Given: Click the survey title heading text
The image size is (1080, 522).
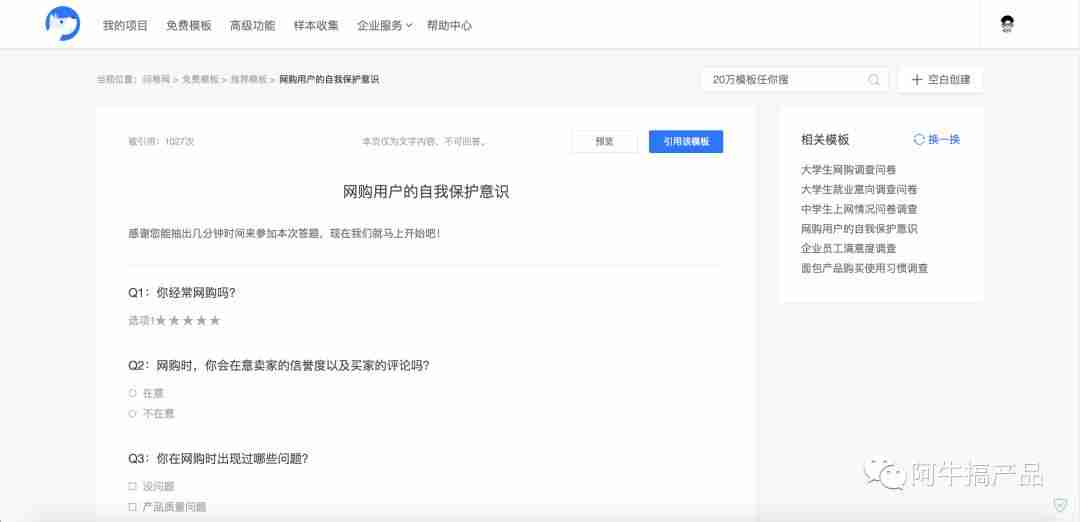Looking at the screenshot, I should (426, 191).
